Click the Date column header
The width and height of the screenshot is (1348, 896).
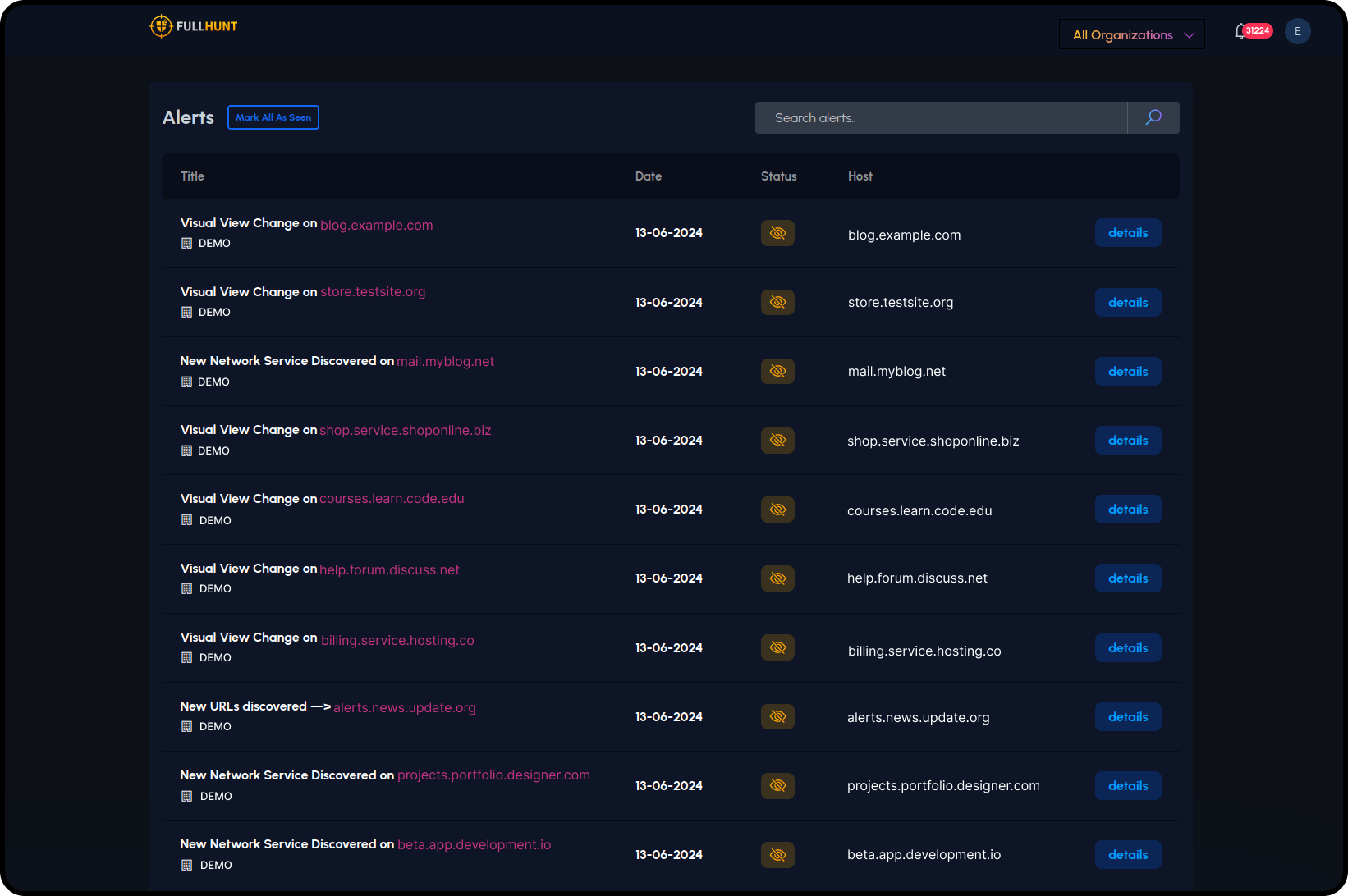tap(649, 176)
